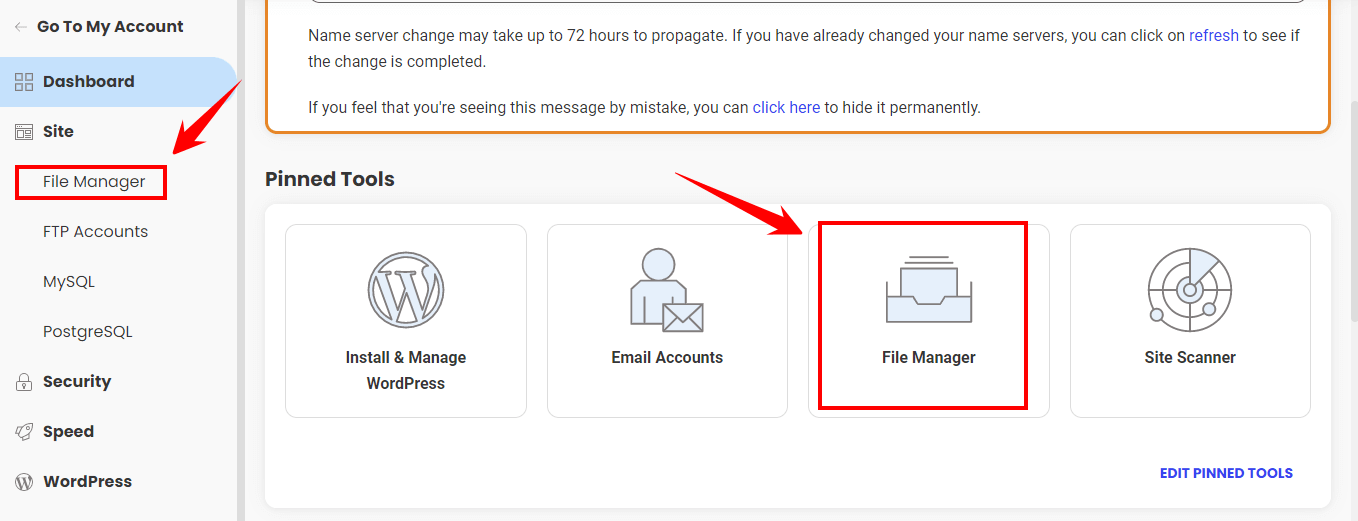The image size is (1358, 521).
Task: Click the 'click here' link
Action: (786, 107)
